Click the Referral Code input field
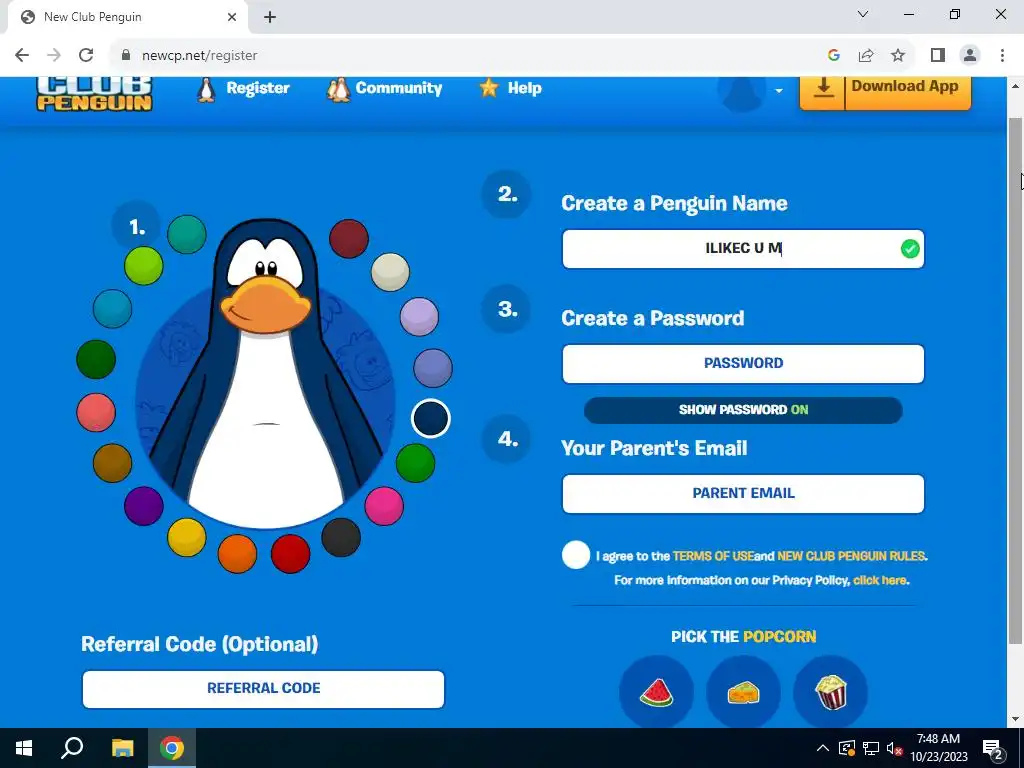1024x768 pixels. coord(263,689)
